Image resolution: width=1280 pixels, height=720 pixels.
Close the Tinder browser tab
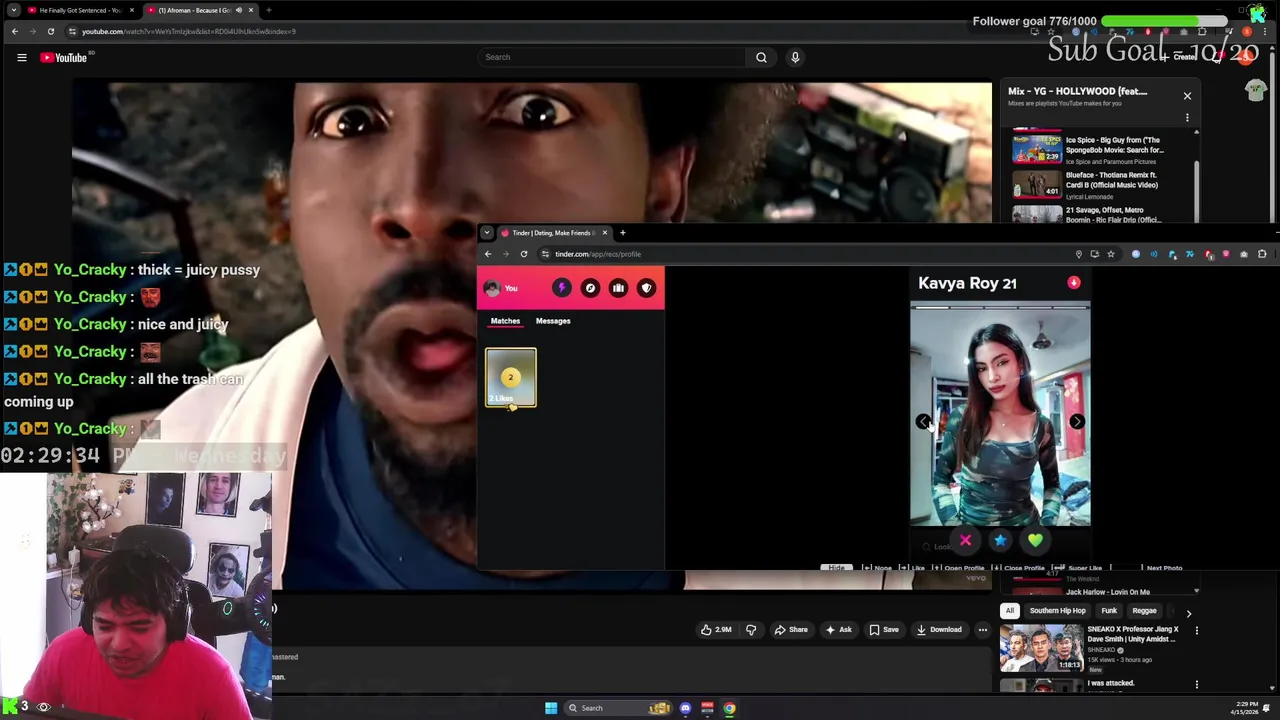point(604,233)
